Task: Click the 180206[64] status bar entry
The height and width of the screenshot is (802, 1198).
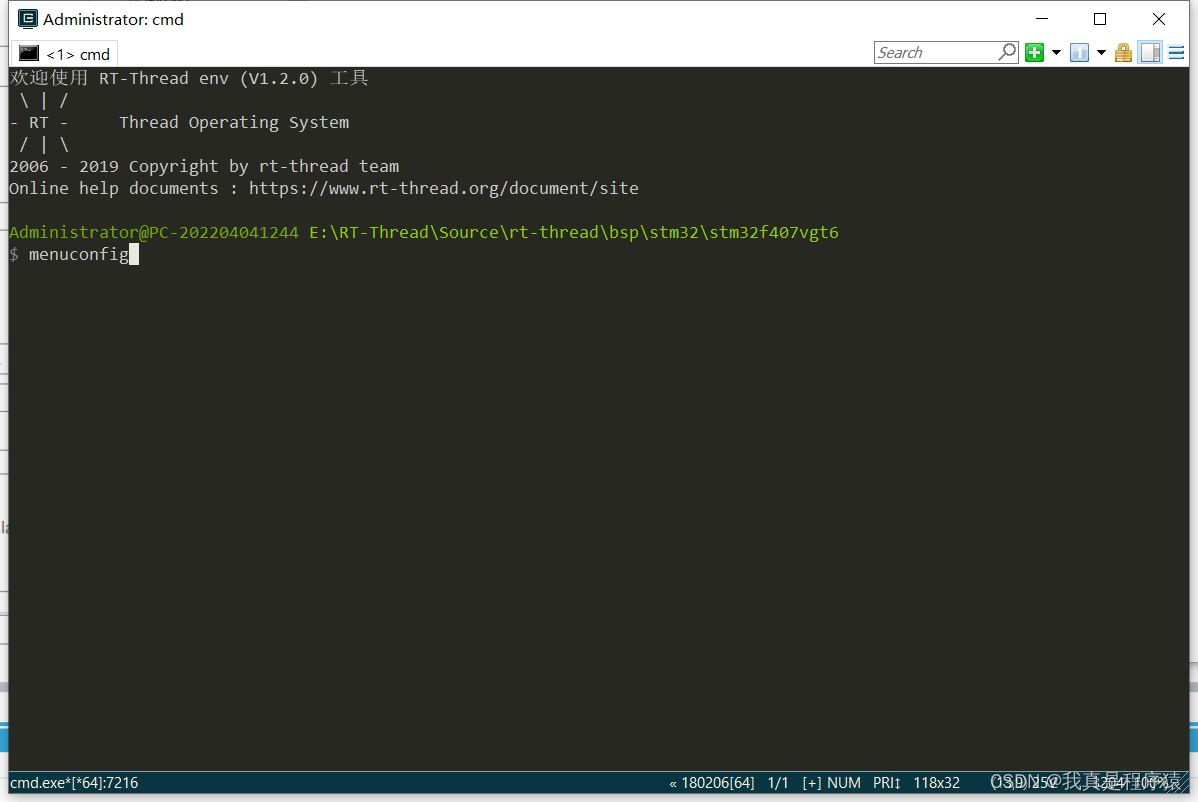Action: (717, 783)
